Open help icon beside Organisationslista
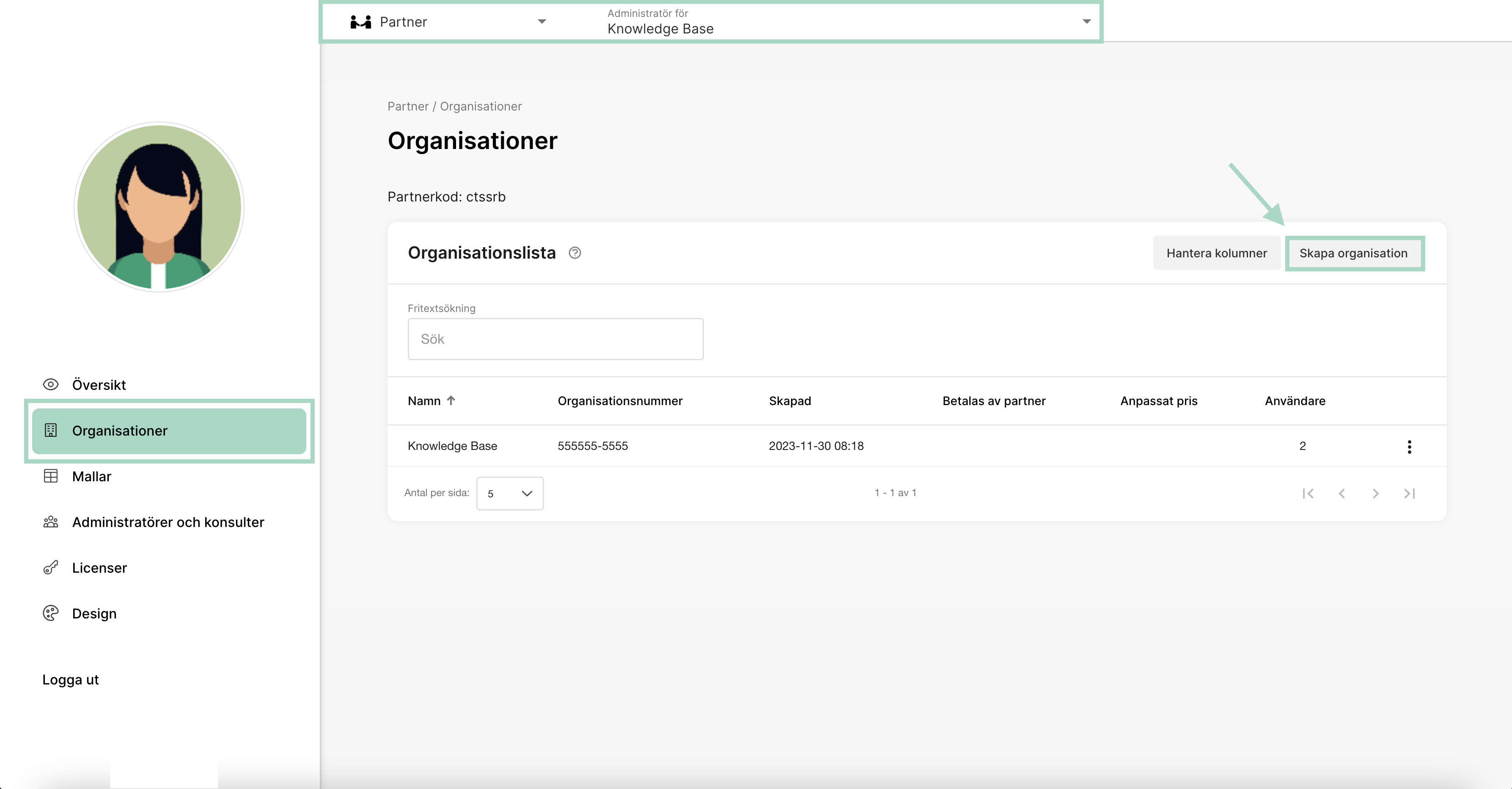 point(575,253)
